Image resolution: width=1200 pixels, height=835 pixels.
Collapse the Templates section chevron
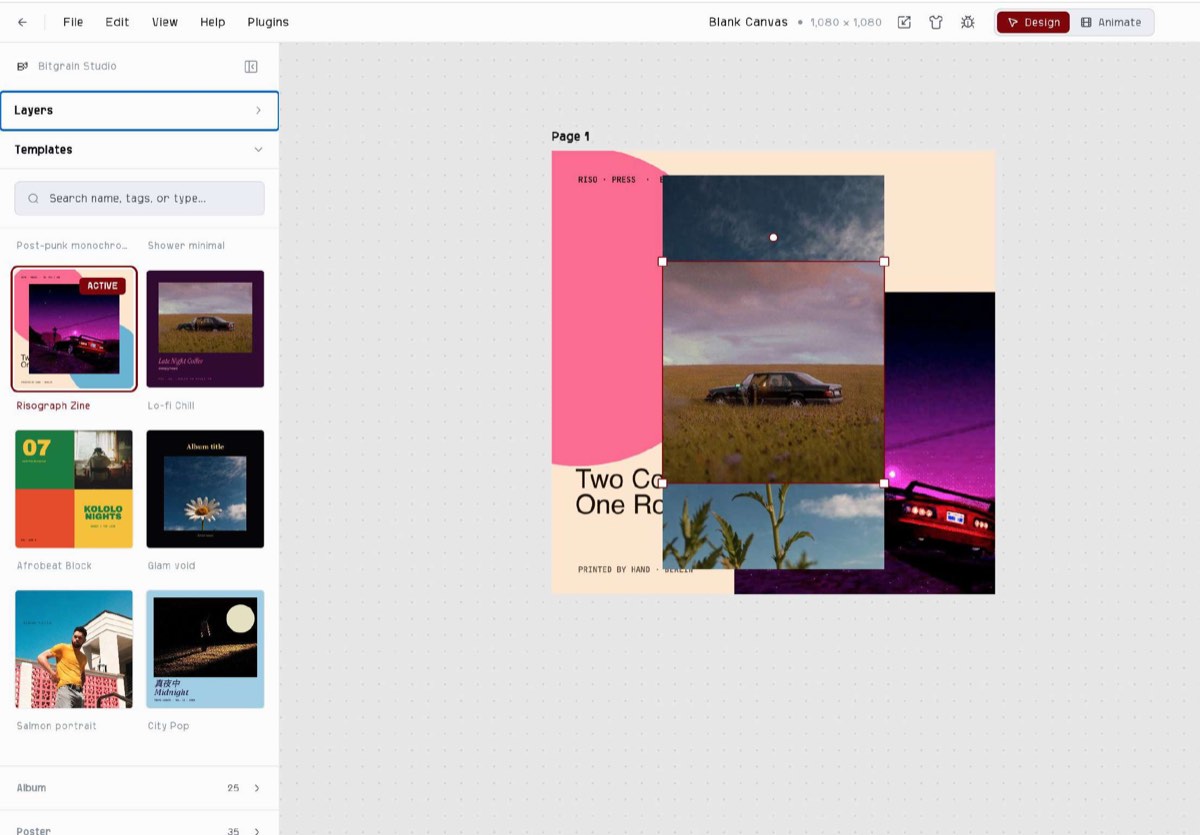[258, 149]
